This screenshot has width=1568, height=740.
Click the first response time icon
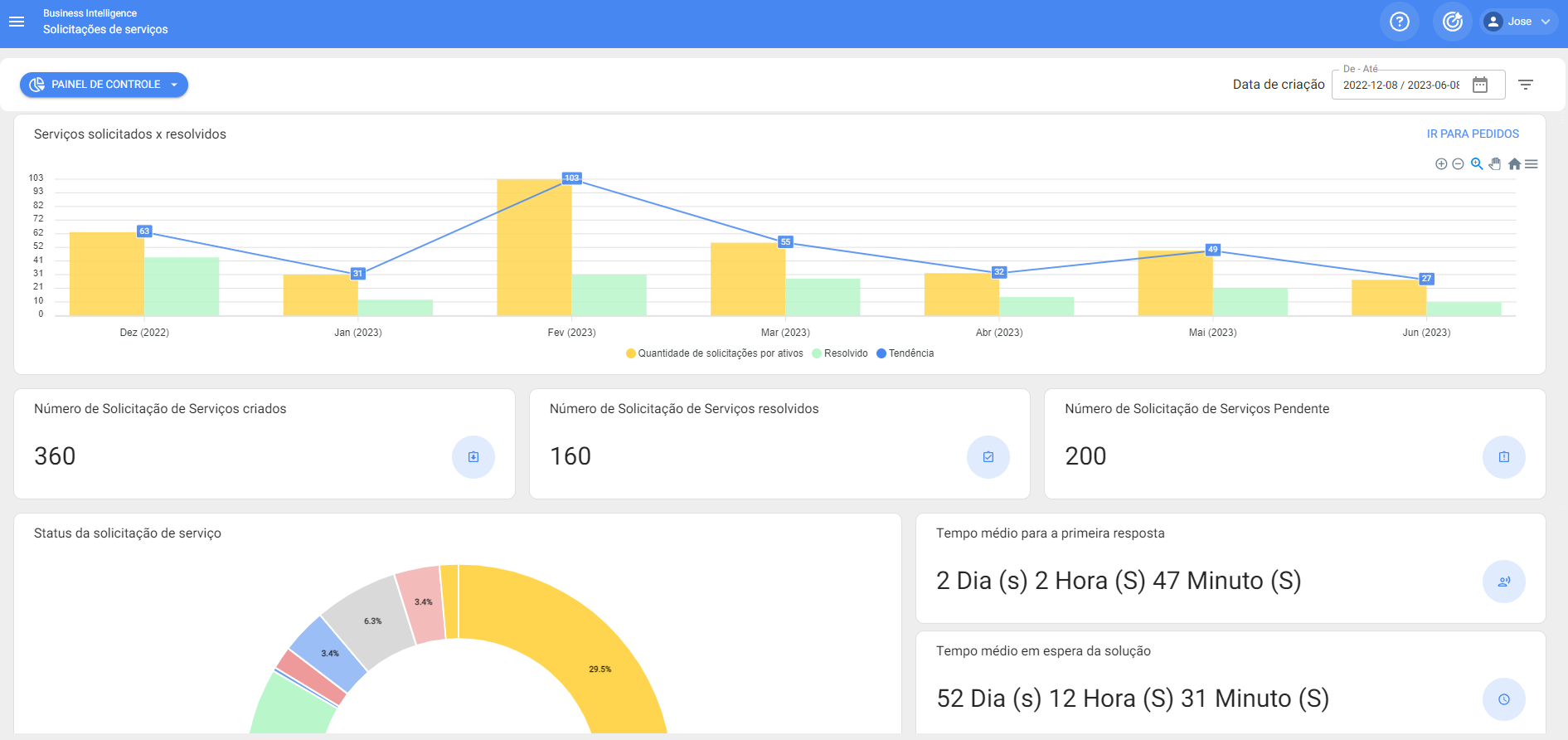click(1504, 582)
